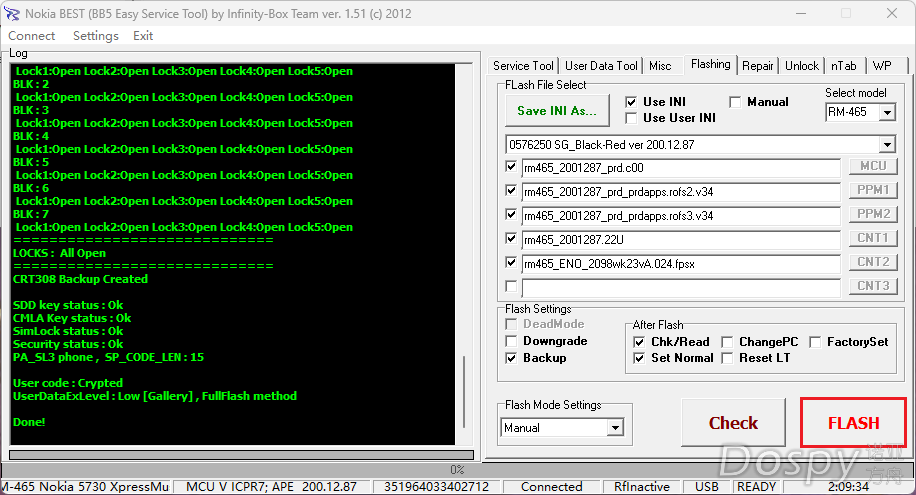The height and width of the screenshot is (495, 916).
Task: Open the nTab tab
Action: 844,65
